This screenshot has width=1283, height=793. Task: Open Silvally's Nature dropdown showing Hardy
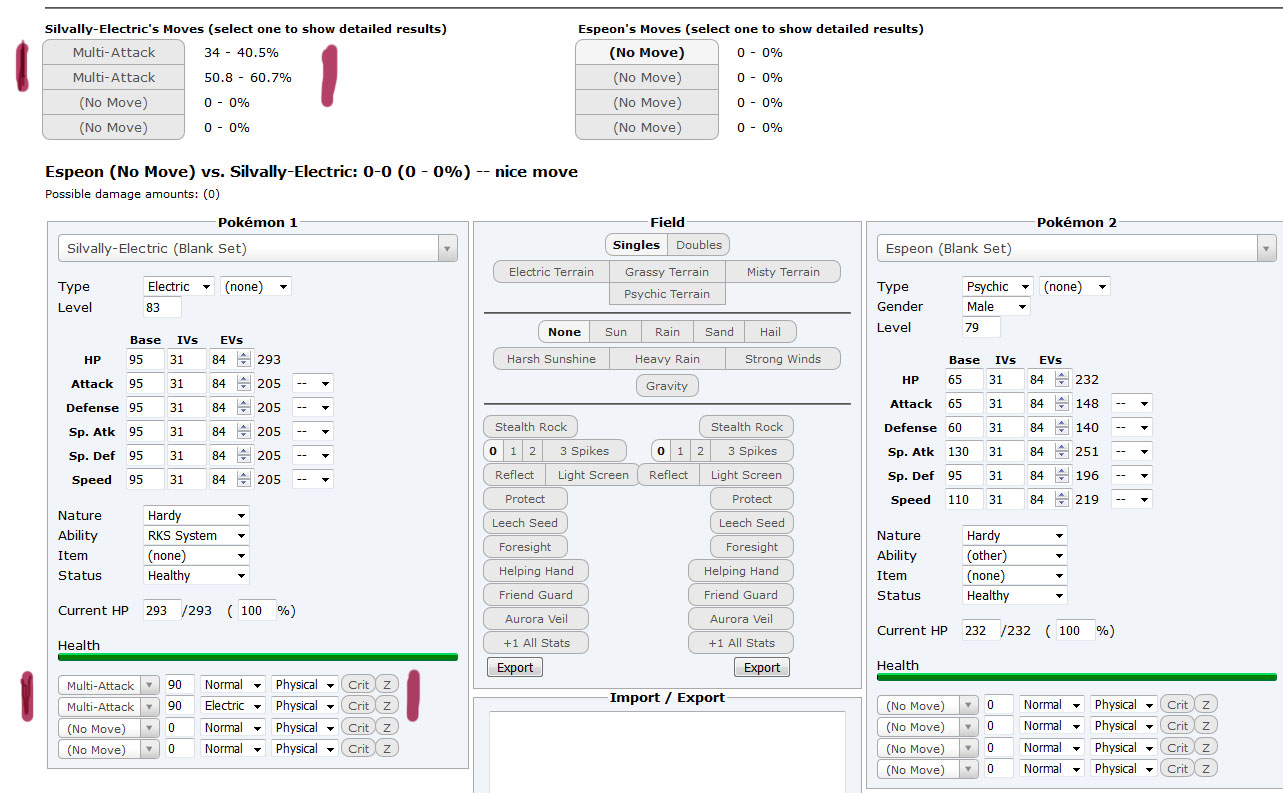[196, 516]
